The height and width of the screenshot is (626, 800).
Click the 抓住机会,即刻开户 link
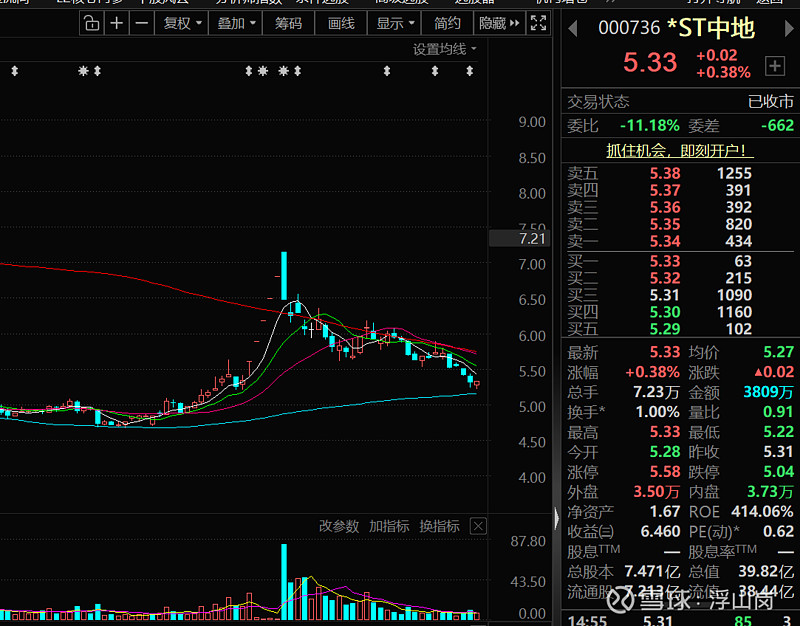click(679, 151)
